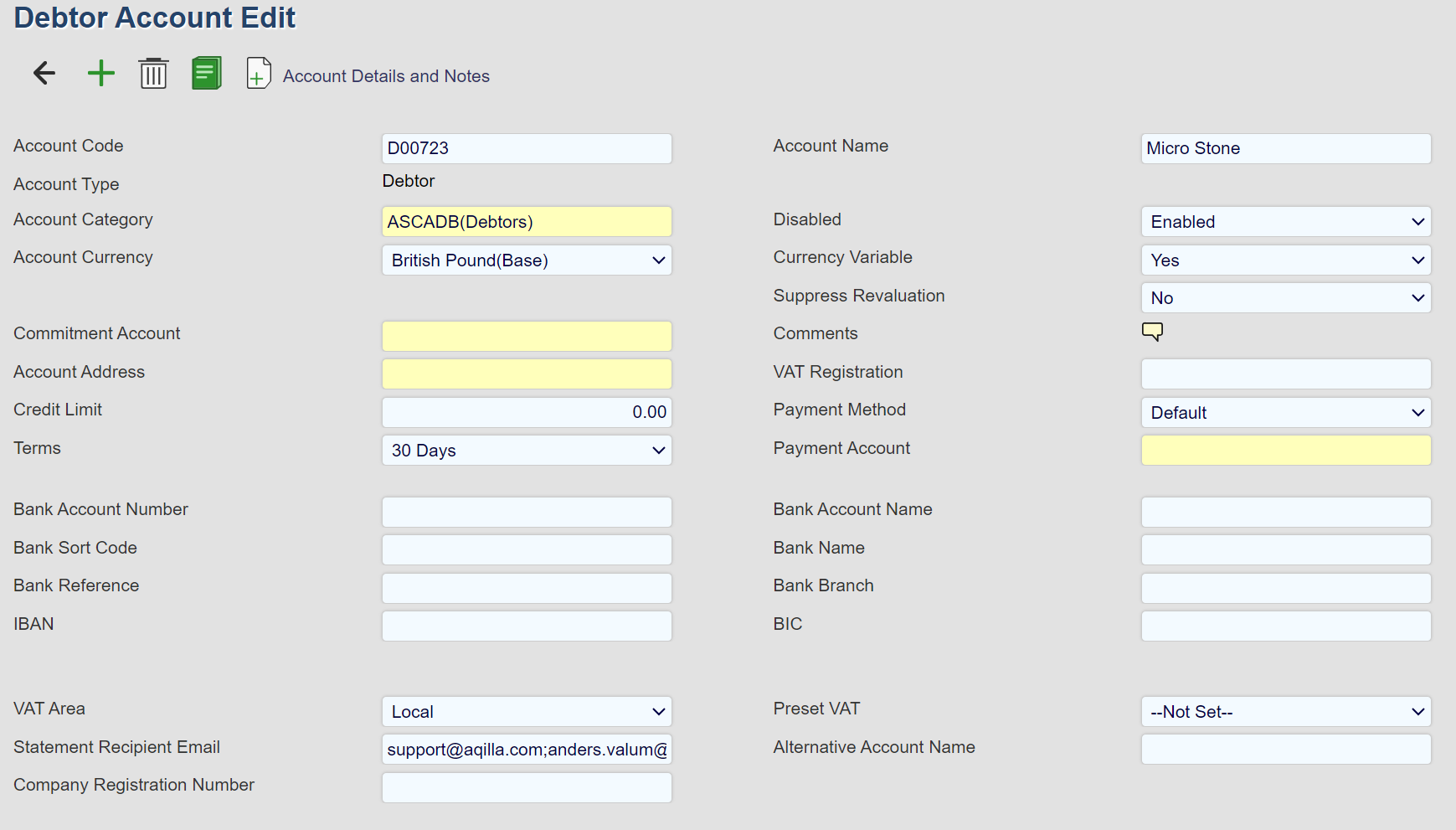This screenshot has height=830, width=1456.
Task: Click the Credit Limit input field
Action: coord(527,412)
